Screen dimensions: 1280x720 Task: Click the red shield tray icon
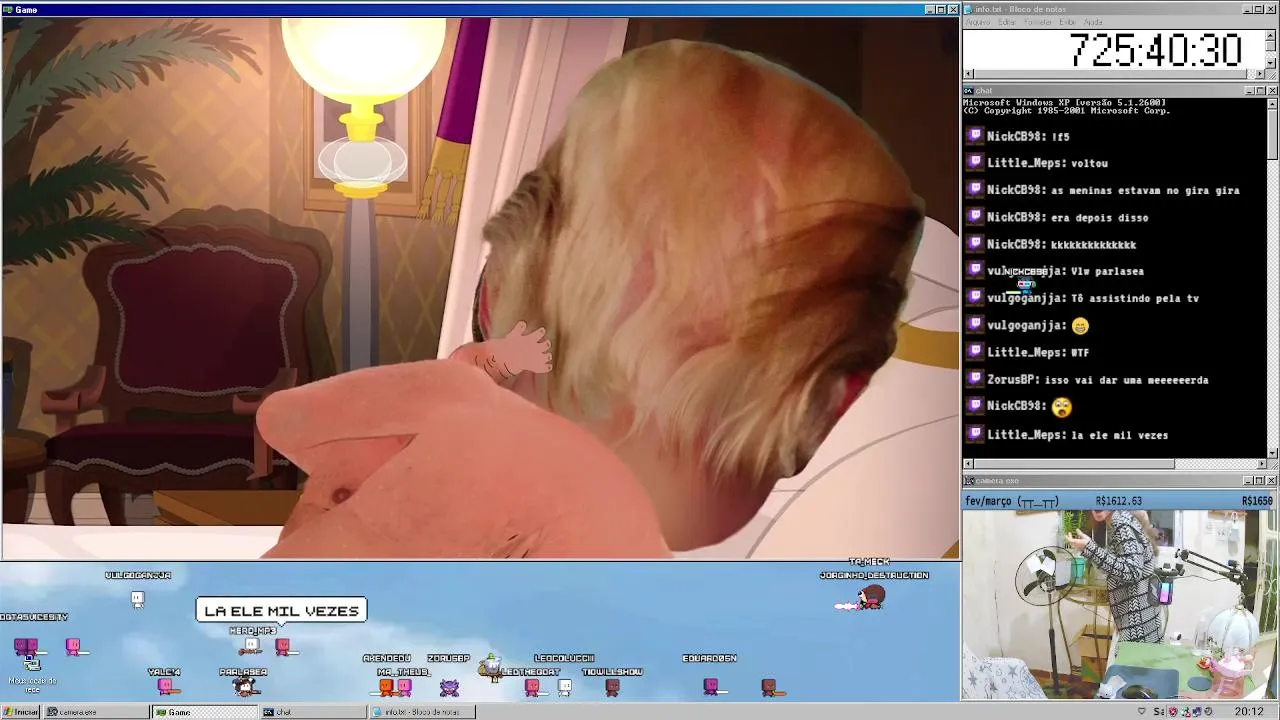point(1172,712)
